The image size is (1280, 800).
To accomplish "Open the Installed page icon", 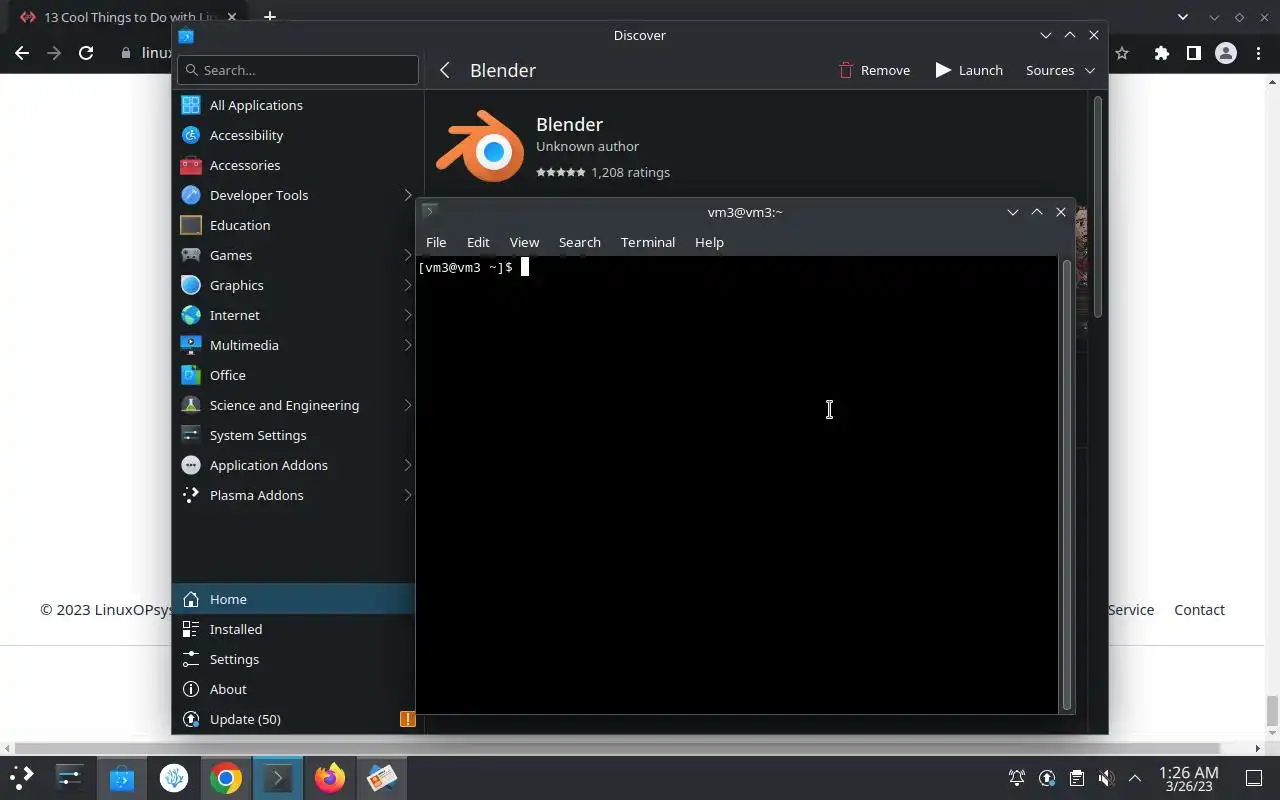I will [x=191, y=629].
